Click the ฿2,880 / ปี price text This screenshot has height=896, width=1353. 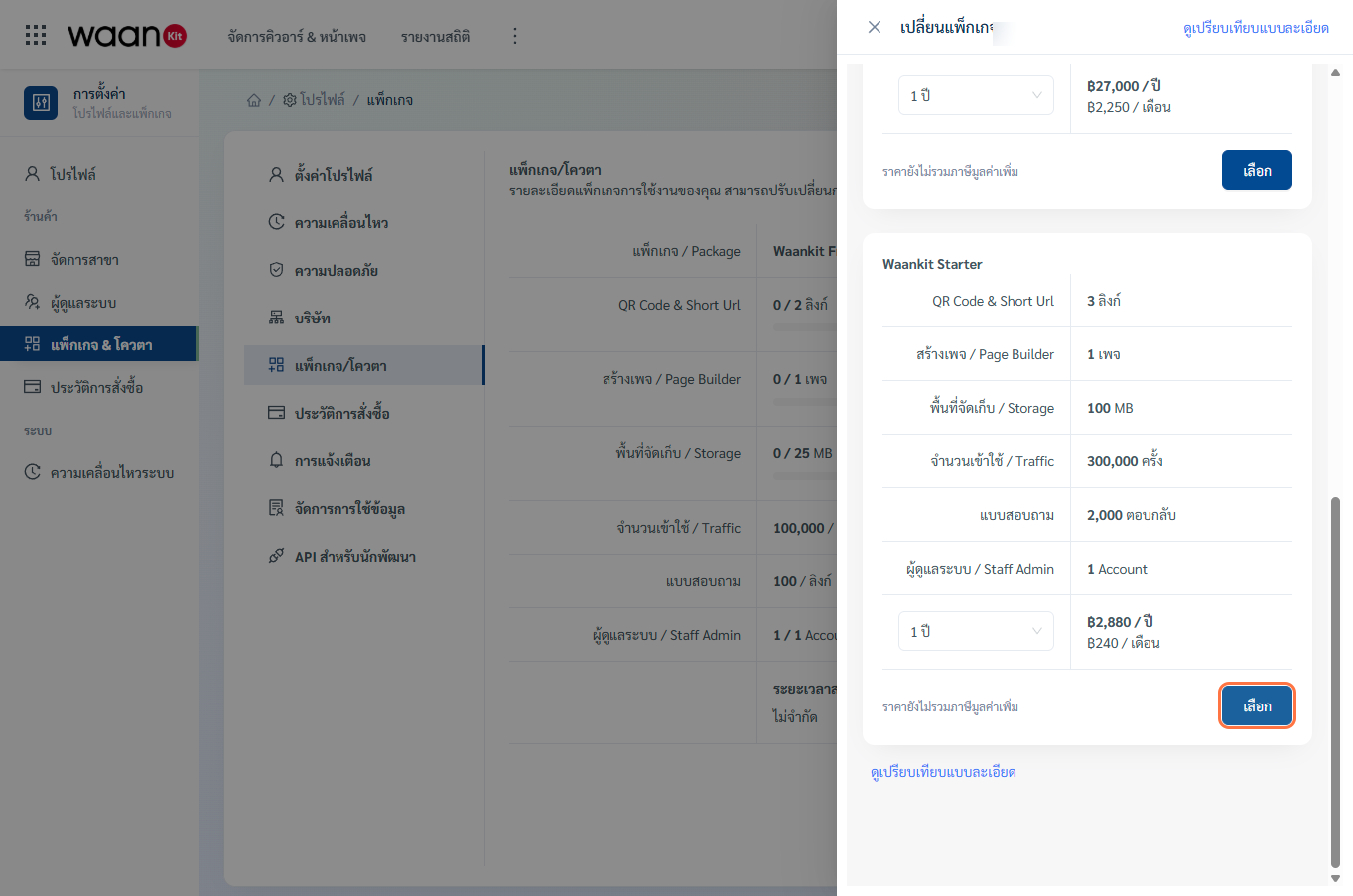[1120, 622]
